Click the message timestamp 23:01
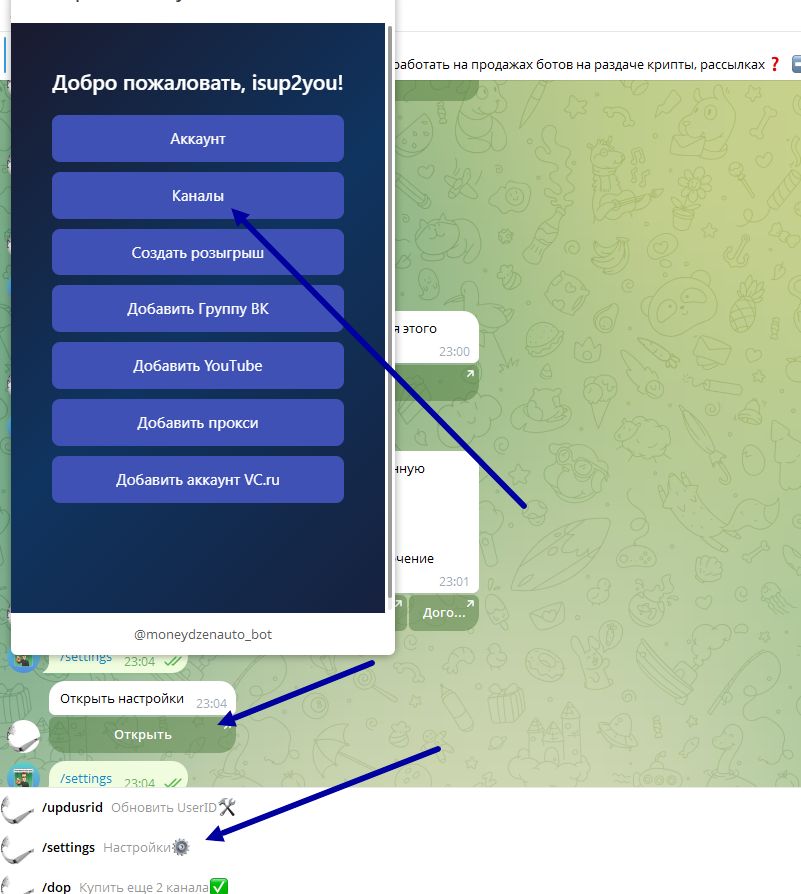 tap(454, 582)
